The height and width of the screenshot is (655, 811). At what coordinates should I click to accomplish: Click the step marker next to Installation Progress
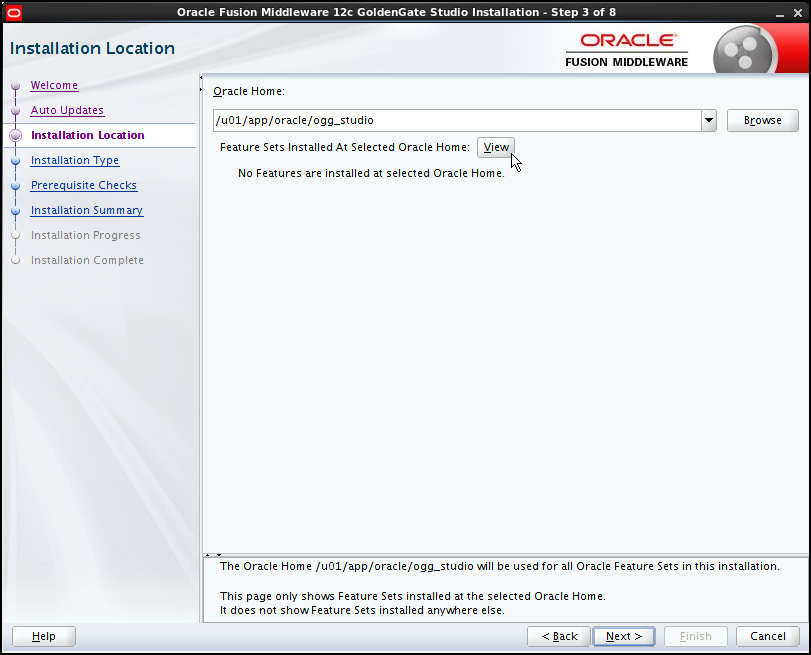coord(14,235)
